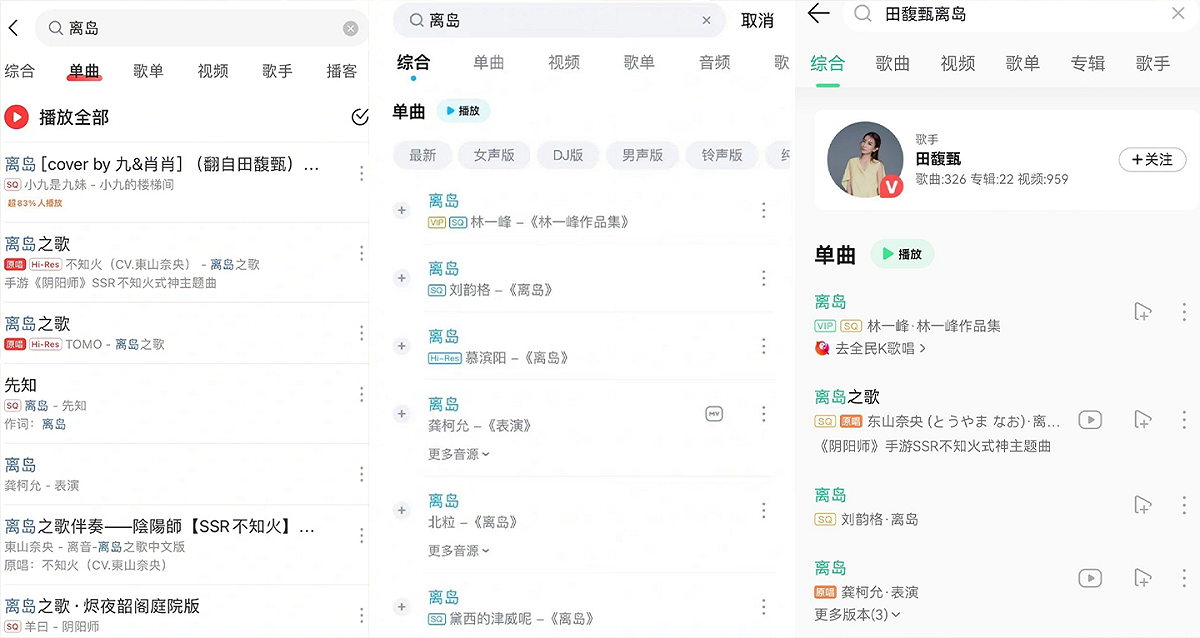Image resolution: width=1200 pixels, height=638 pixels.
Task: Add 刘韵格 离岛 with plus icon
Action: pyautogui.click(x=402, y=278)
